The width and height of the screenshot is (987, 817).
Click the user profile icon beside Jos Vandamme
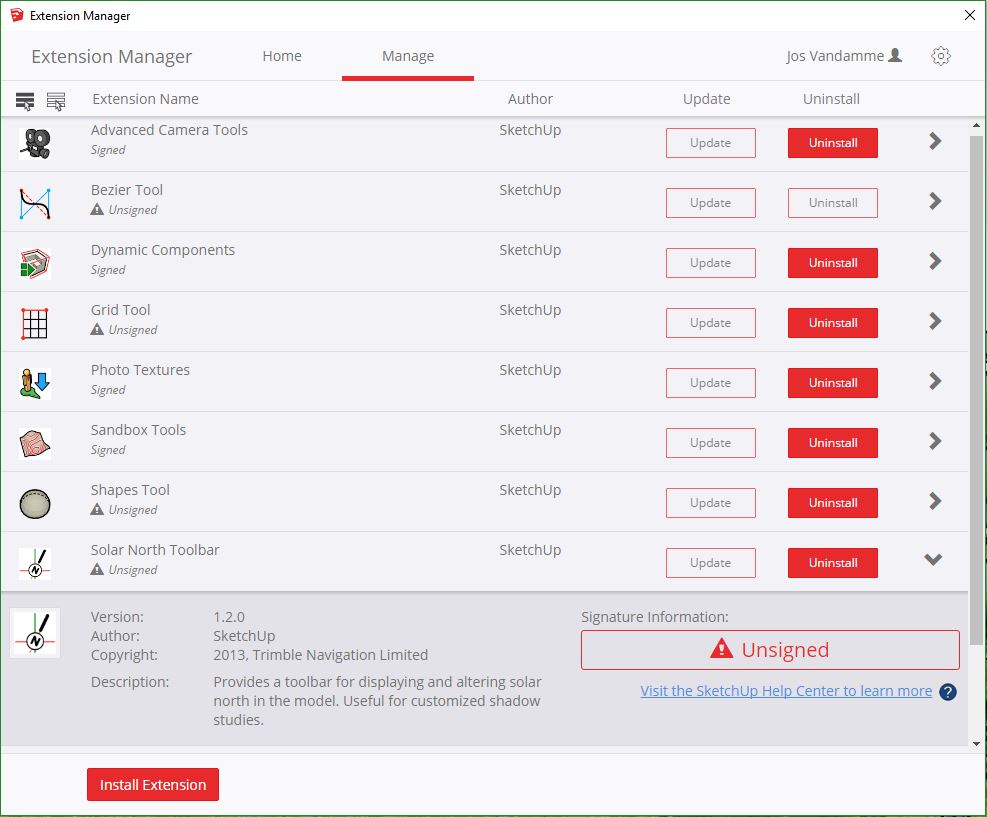click(x=894, y=55)
